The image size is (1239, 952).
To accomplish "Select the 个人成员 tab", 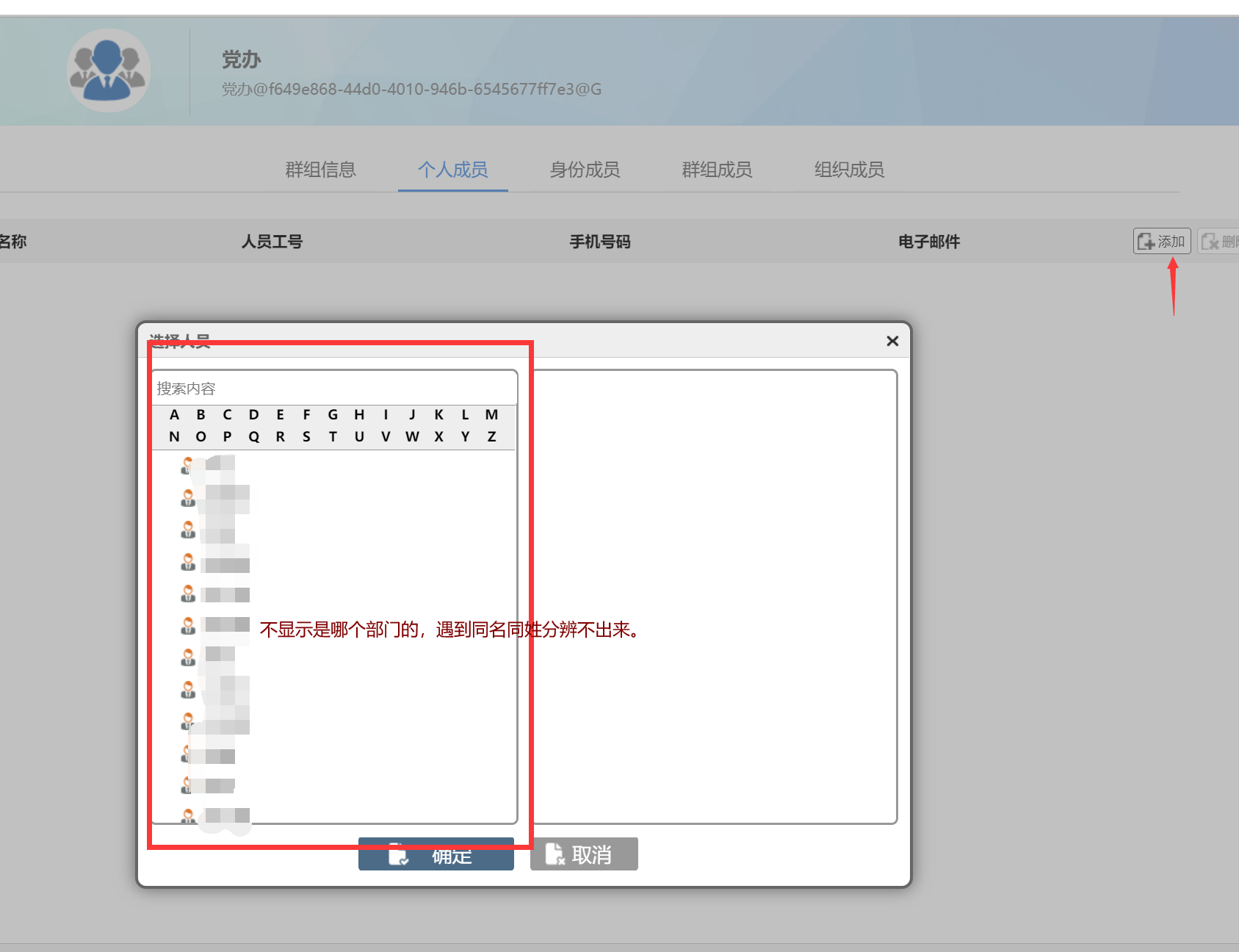I will [452, 170].
